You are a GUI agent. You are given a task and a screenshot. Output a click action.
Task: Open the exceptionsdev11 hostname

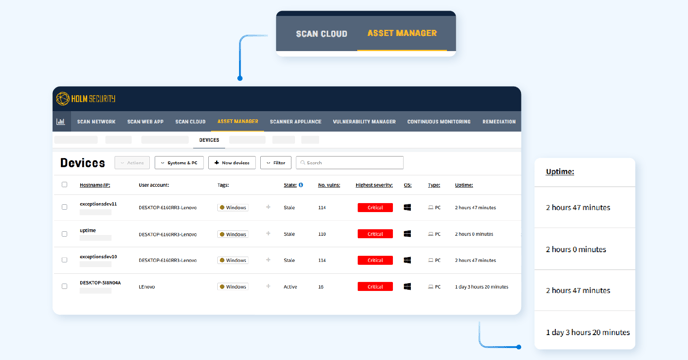tap(98, 204)
